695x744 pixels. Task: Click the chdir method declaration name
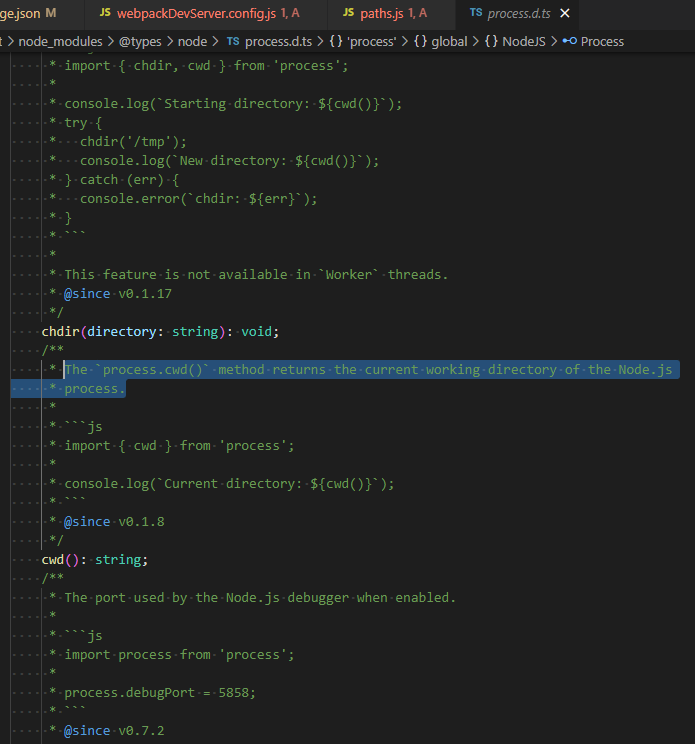pos(60,331)
